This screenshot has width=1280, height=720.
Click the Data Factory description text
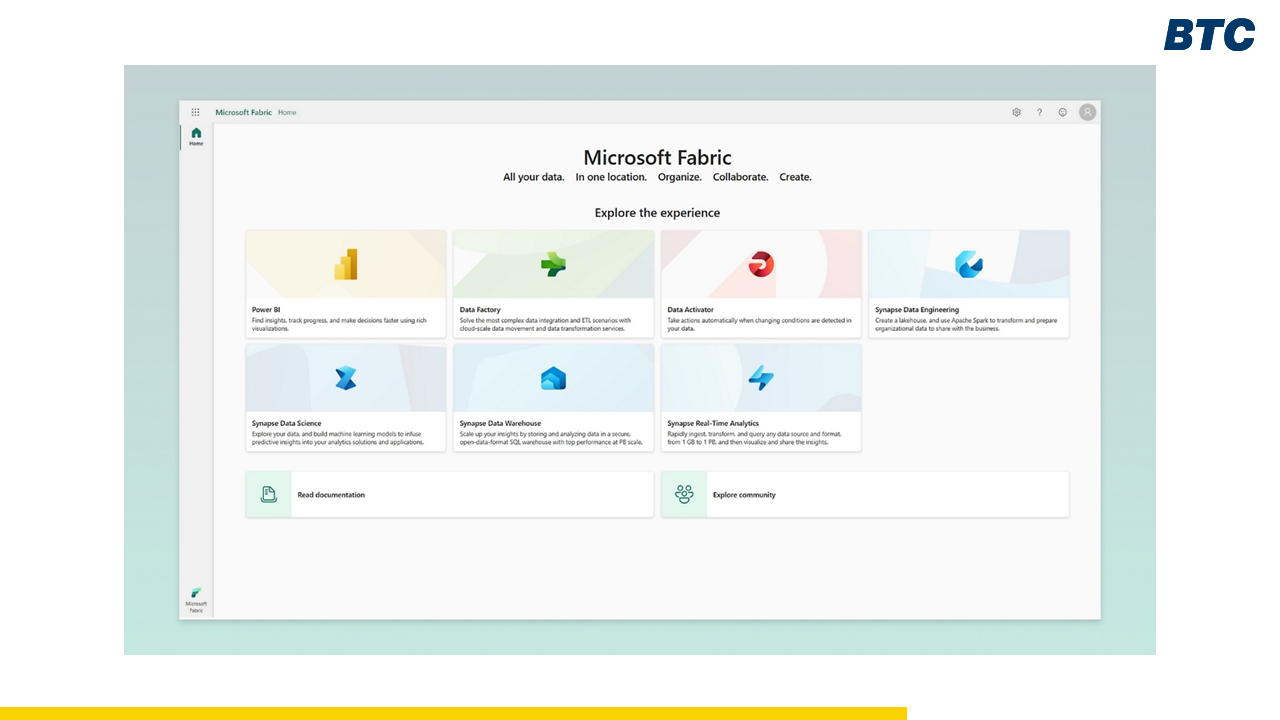coord(546,324)
